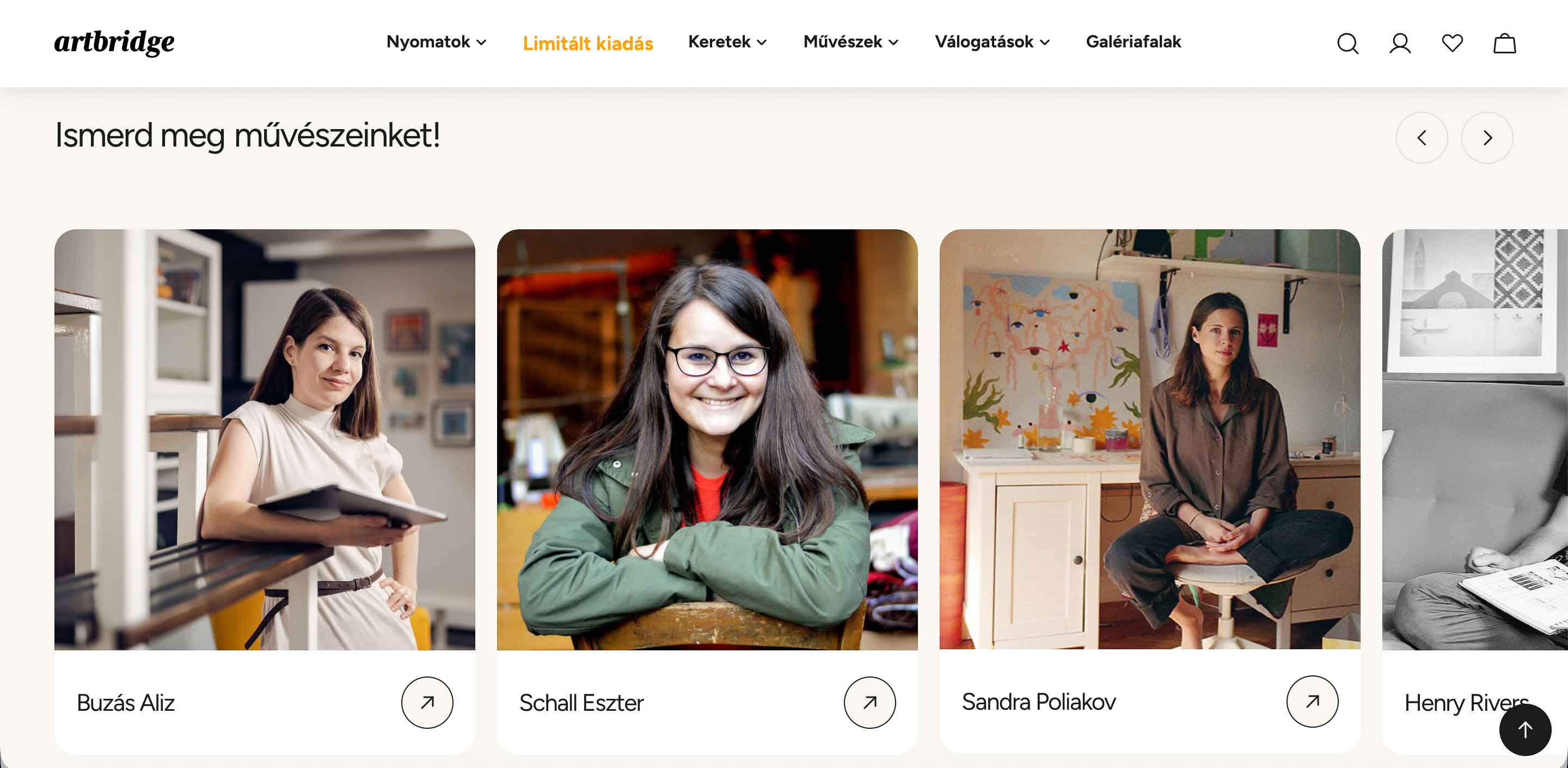The height and width of the screenshot is (768, 1568).
Task: View wishlist via heart icon
Action: click(1453, 42)
